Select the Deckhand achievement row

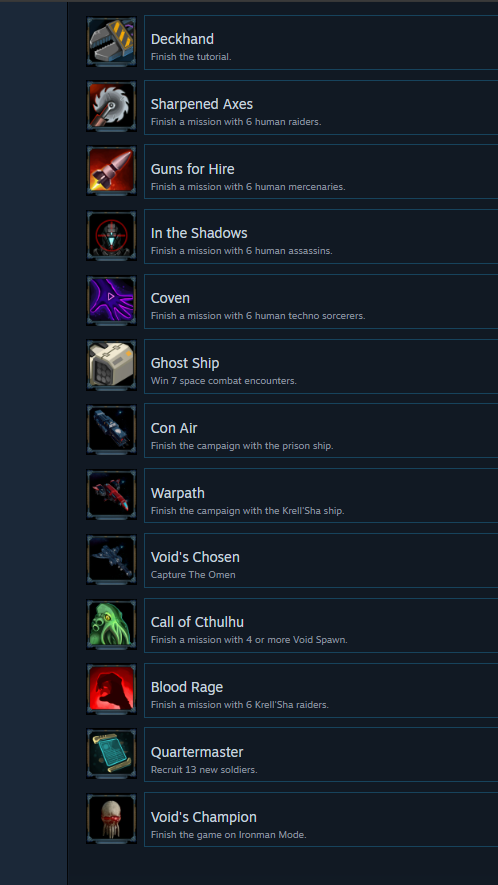[x=321, y=42]
